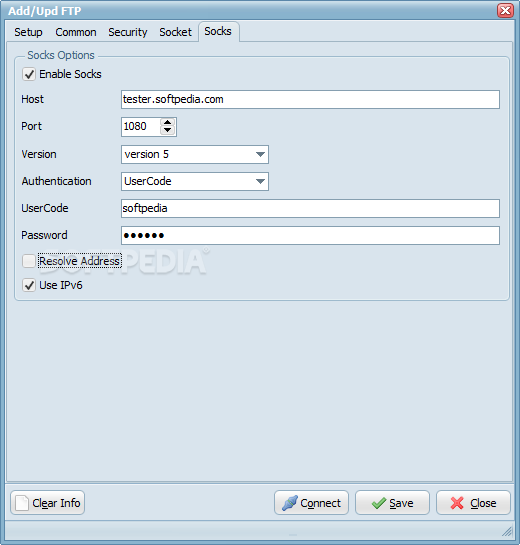Increase the Port value with up arrow
520x545 pixels.
pos(168,122)
